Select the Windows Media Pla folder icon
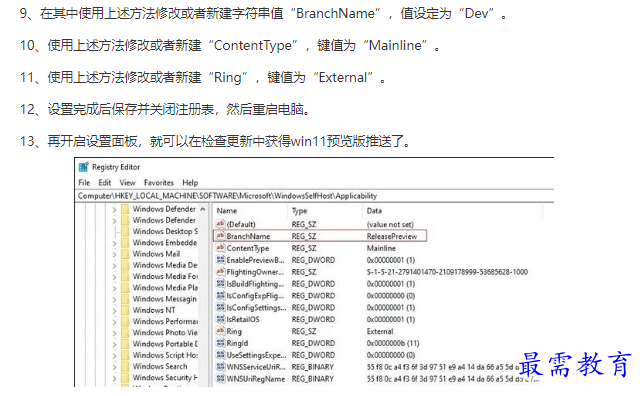The height and width of the screenshot is (396, 640). [x=125, y=288]
